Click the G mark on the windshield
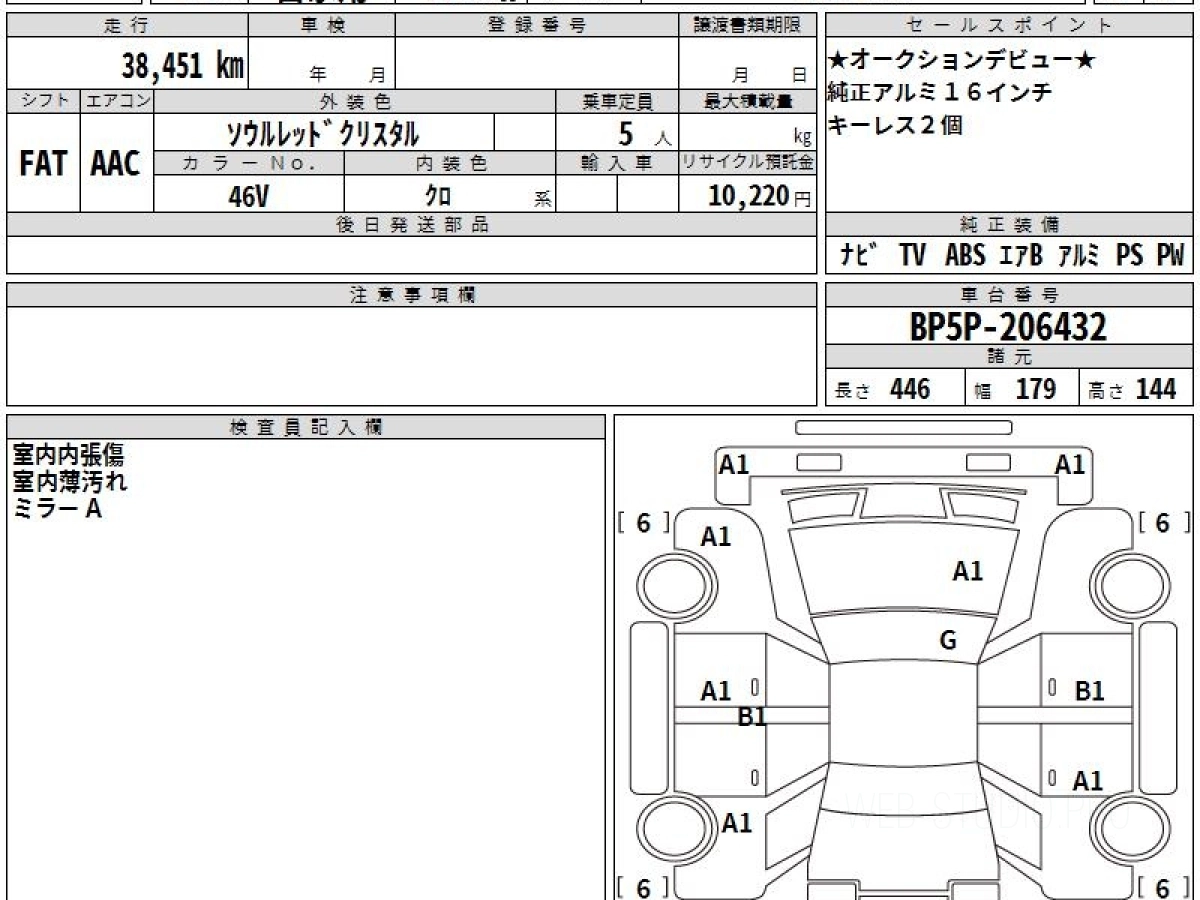 948,641
